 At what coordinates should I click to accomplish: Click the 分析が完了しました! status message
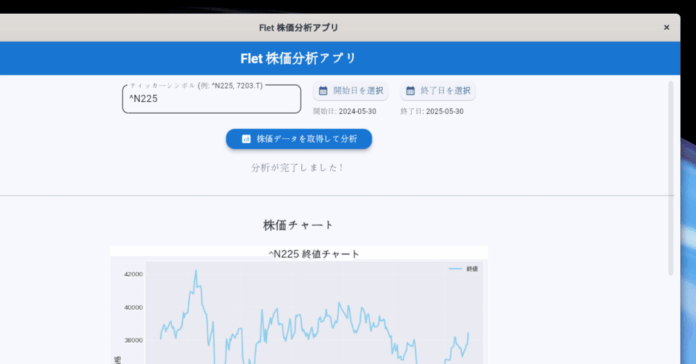(297, 168)
